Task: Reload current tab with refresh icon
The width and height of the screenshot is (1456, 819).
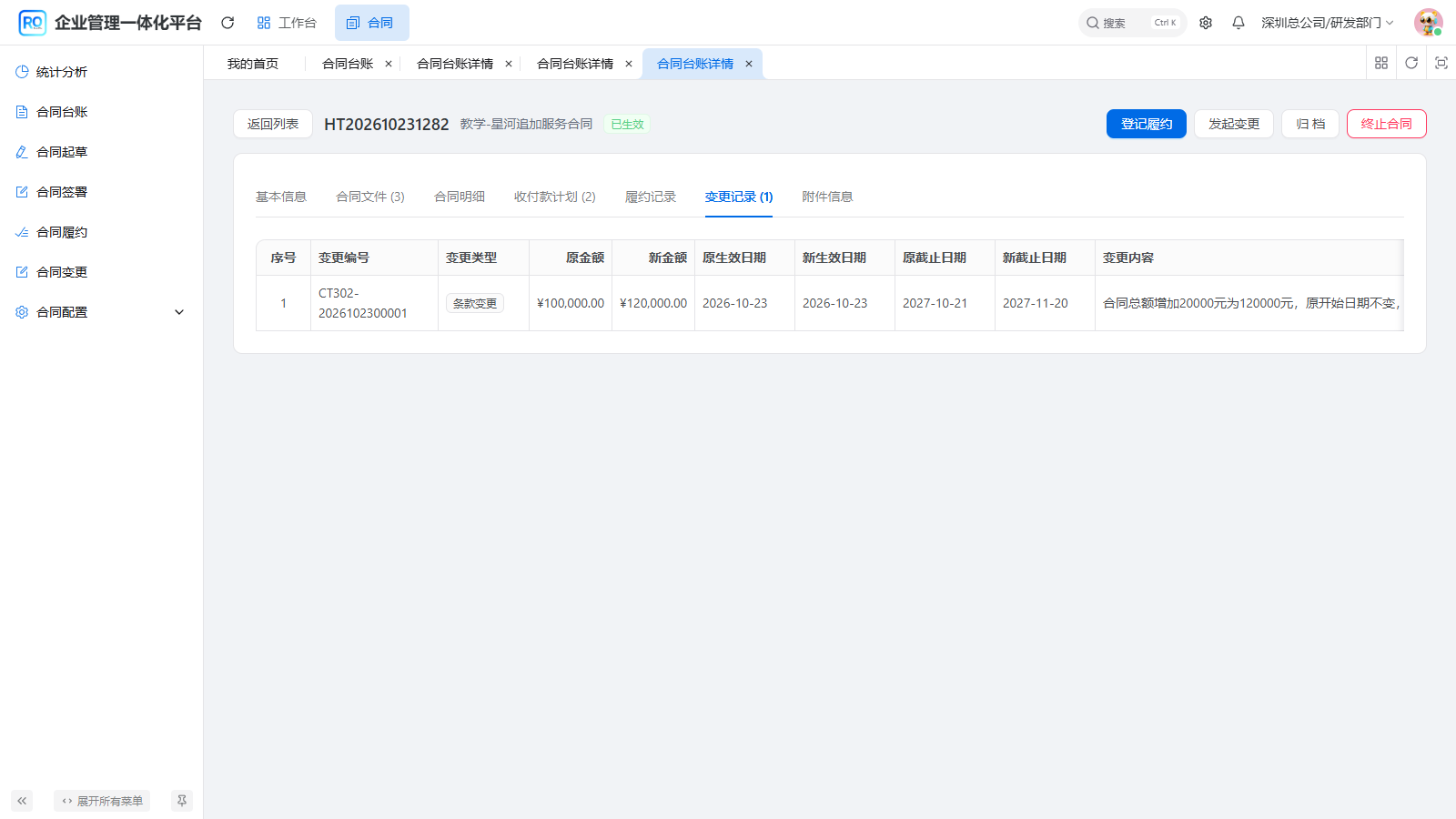Action: pos(1411,63)
